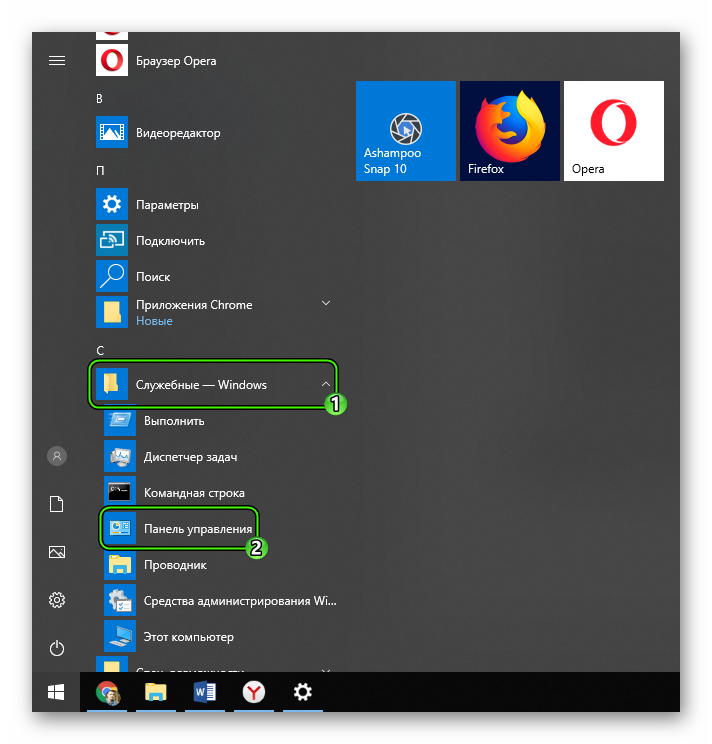712x744 pixels.
Task: Launch Командная строка
Action: pyautogui.click(x=193, y=493)
